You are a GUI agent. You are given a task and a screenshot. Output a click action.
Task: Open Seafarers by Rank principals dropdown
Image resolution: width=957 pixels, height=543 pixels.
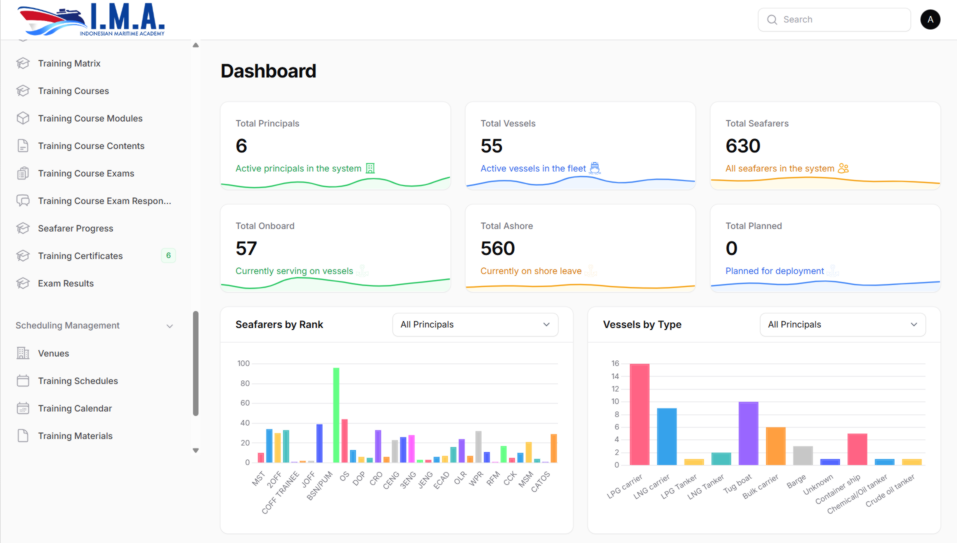point(475,324)
